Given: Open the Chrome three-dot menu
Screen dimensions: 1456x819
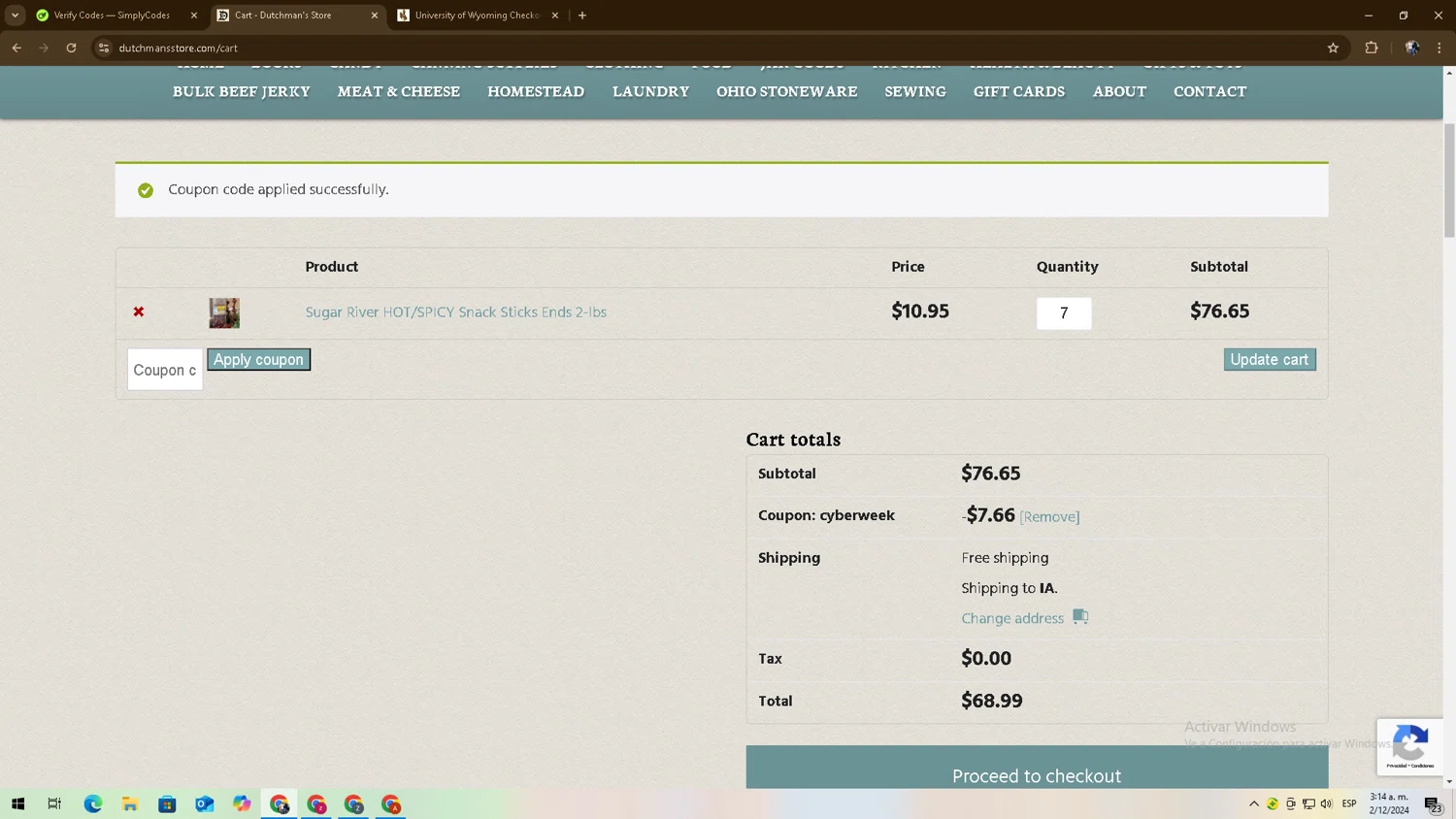Looking at the screenshot, I should pyautogui.click(x=1439, y=48).
